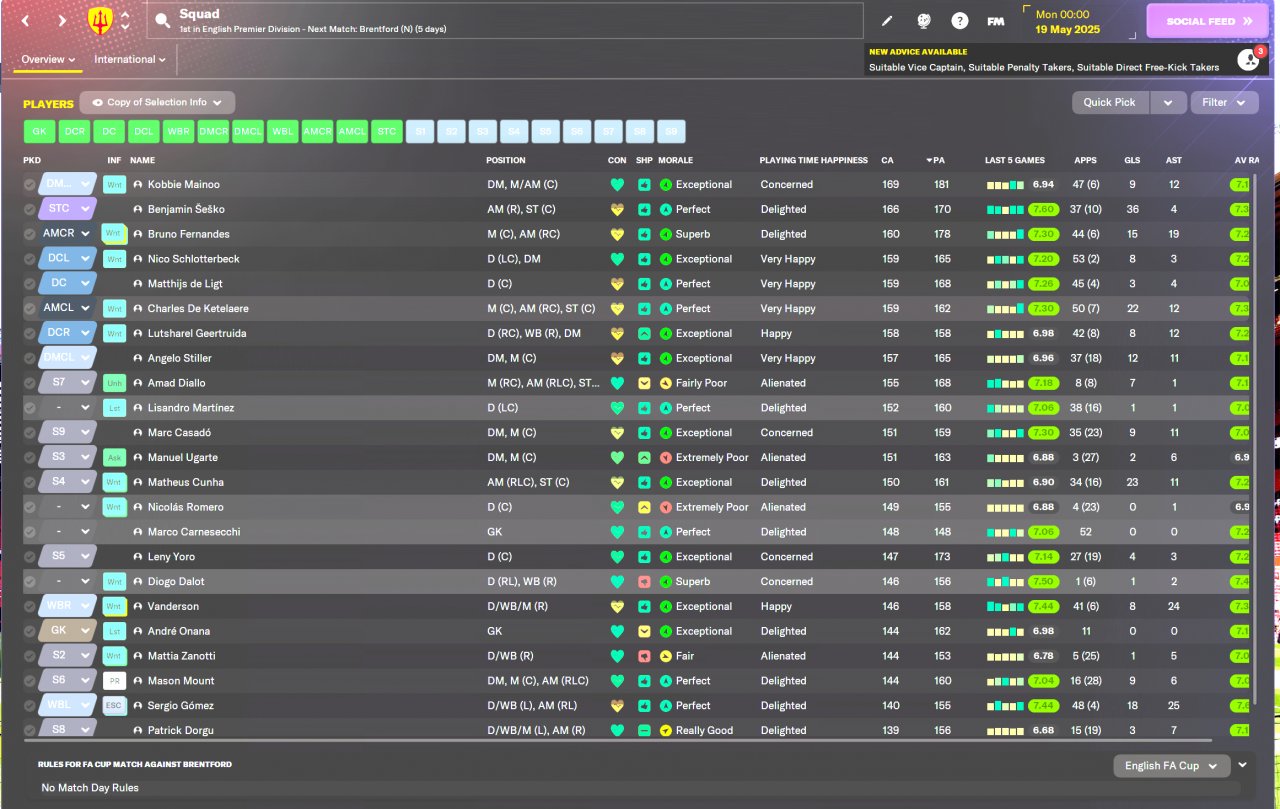Viewport: 1280px width, 809px height.
Task: Click the Lst info badge for Lisandro Martínez
Action: pos(114,408)
